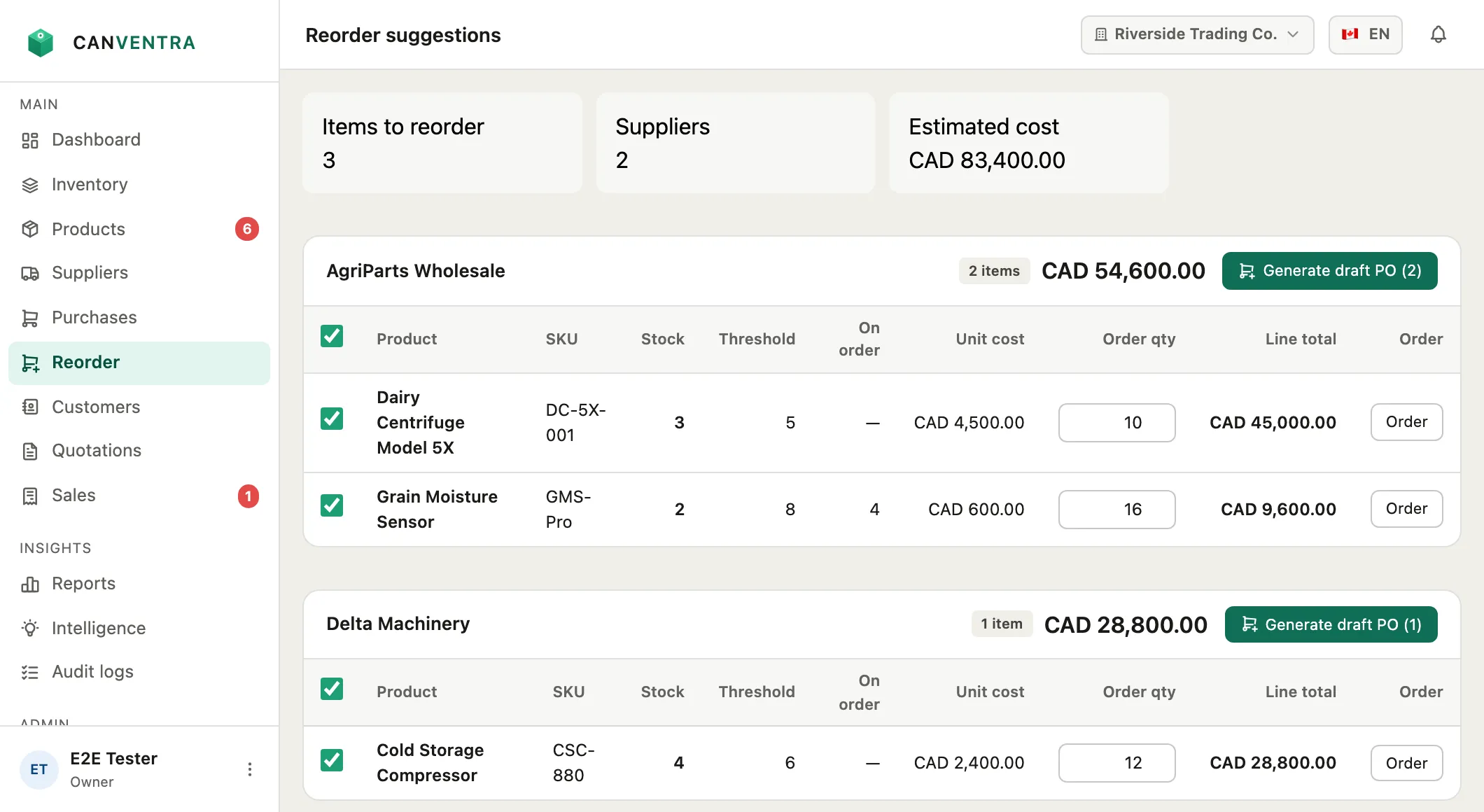
Task: Uncheck Cold Storage Compressor row
Action: pyautogui.click(x=332, y=760)
